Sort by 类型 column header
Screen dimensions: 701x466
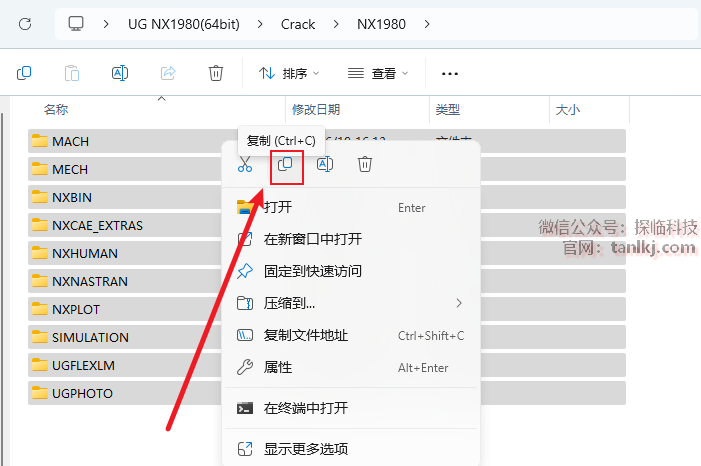(x=448, y=110)
